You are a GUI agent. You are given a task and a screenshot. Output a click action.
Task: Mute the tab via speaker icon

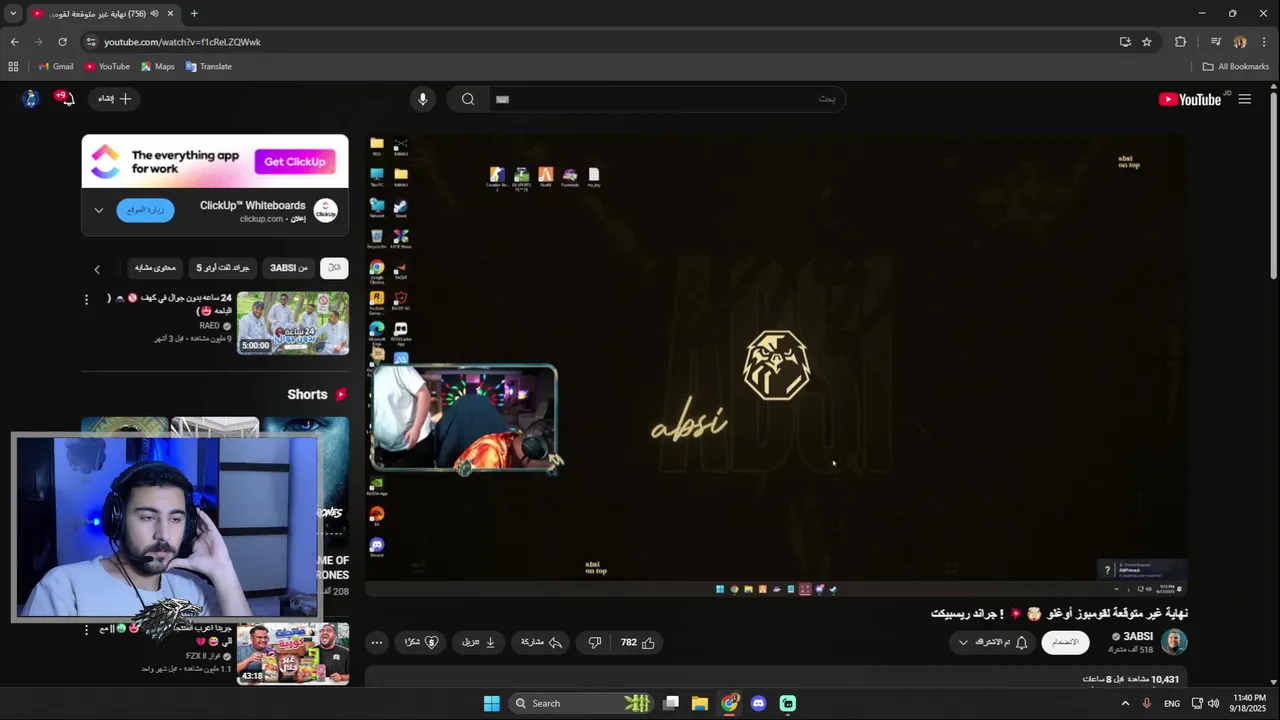154,14
